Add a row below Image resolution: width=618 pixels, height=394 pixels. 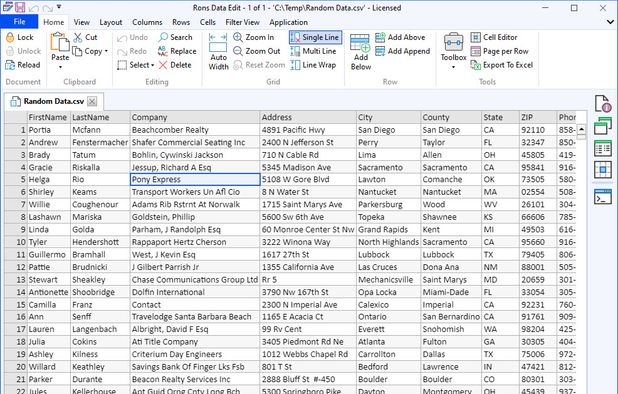pyautogui.click(x=361, y=52)
